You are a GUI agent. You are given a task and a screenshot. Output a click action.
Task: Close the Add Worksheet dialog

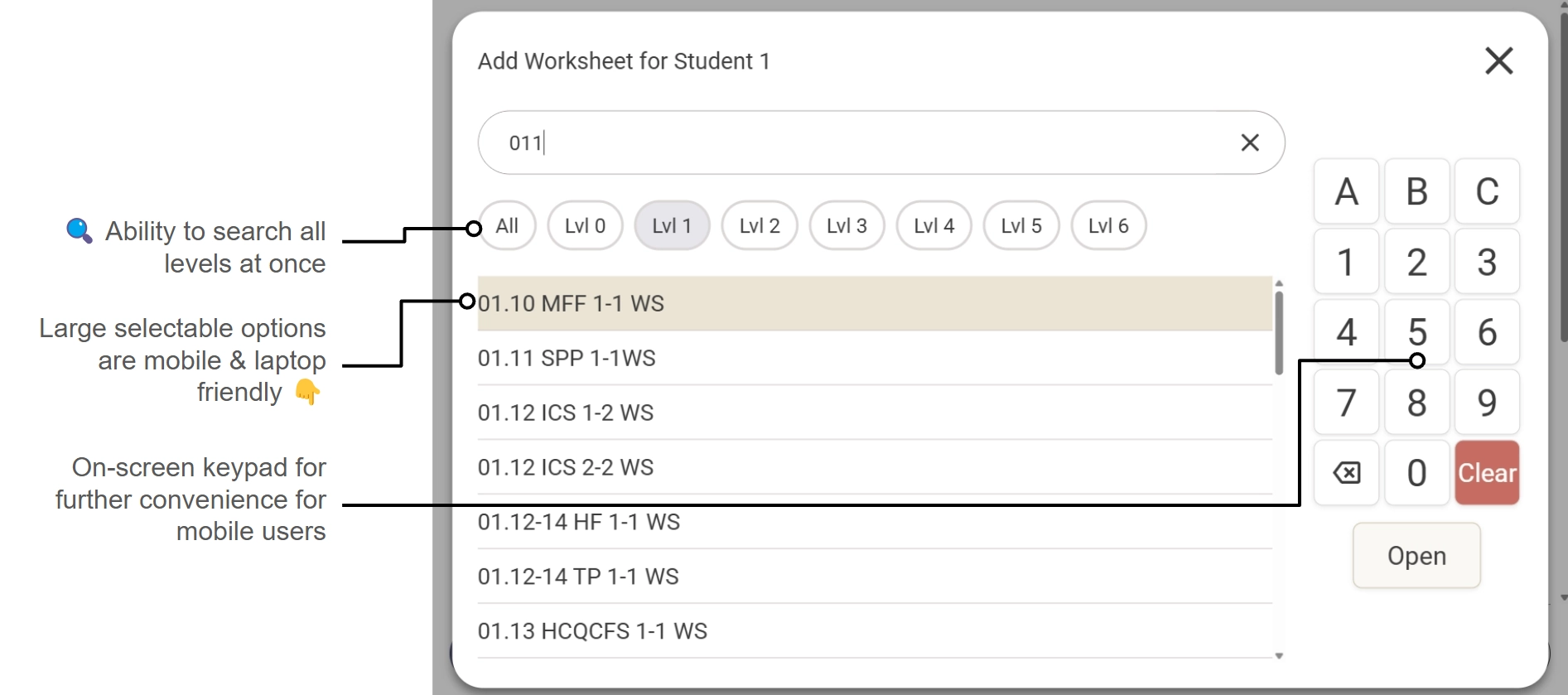coord(1498,60)
